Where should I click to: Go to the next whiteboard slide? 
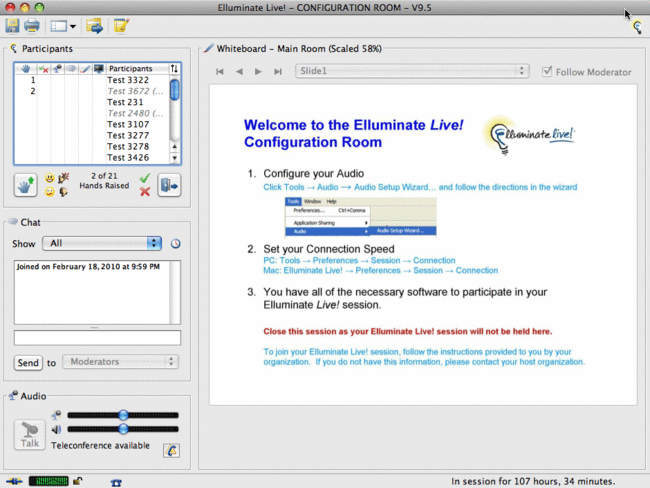point(258,72)
